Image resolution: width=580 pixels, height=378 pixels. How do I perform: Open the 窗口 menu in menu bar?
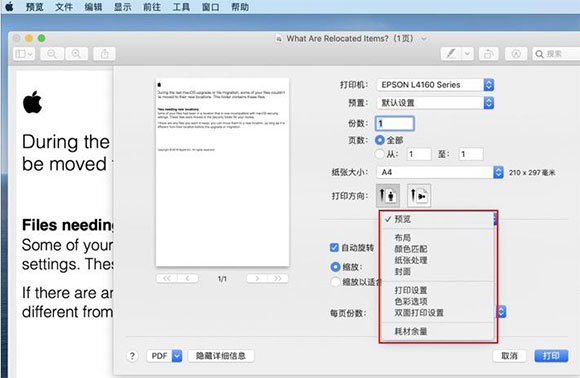coord(210,7)
